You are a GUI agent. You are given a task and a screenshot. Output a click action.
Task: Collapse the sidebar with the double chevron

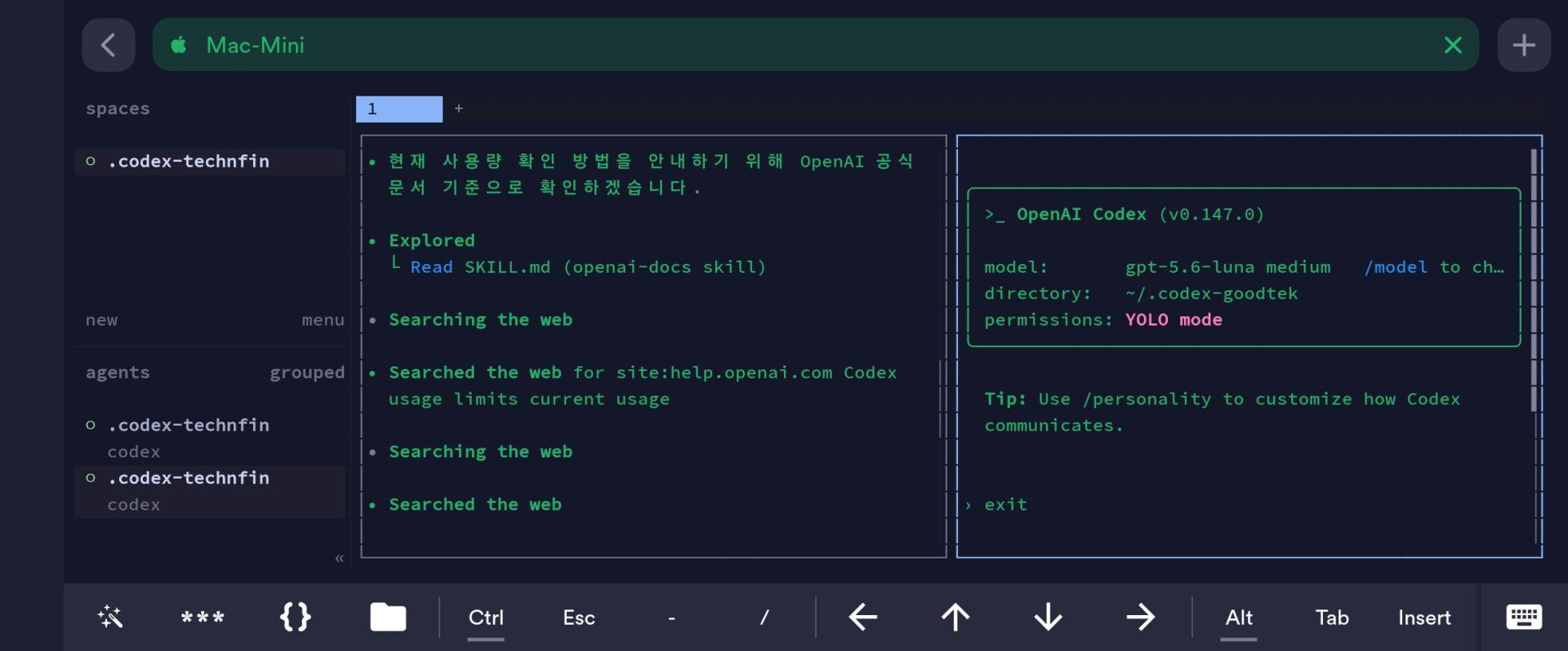339,559
